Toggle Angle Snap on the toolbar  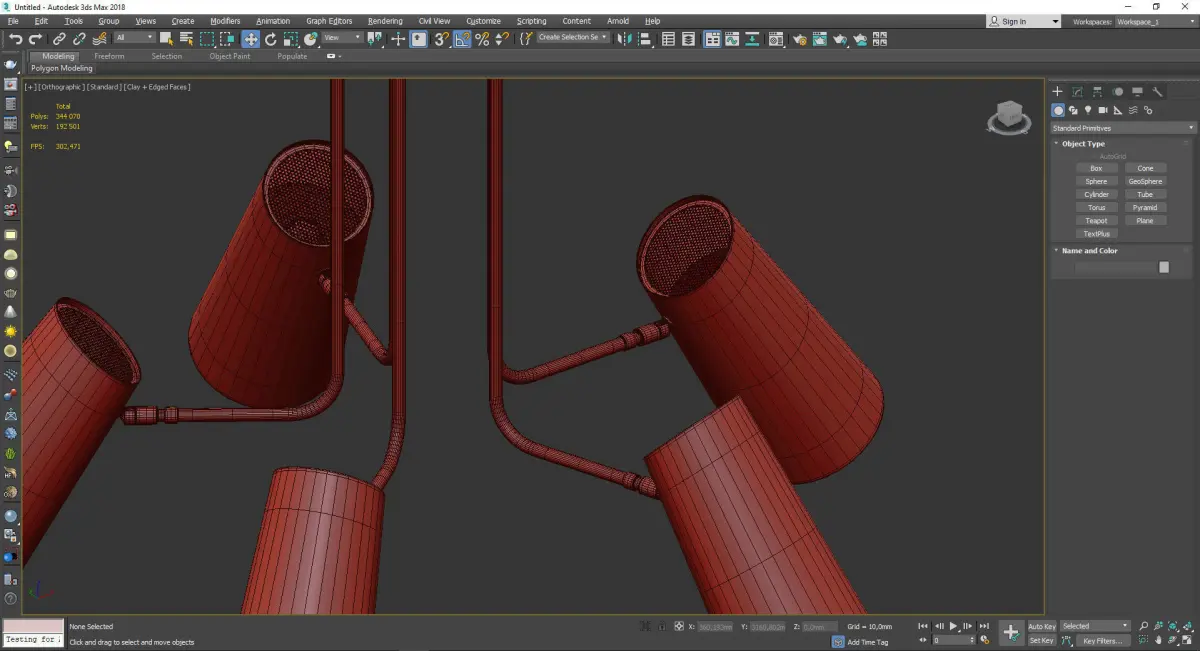(x=462, y=39)
